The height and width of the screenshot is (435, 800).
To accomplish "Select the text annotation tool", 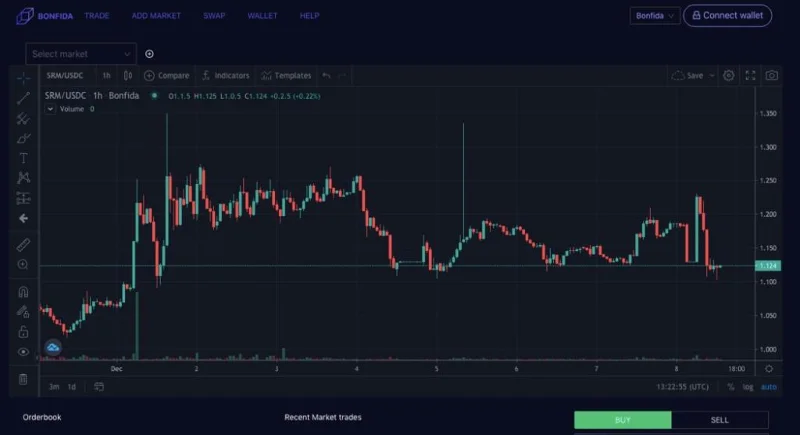I will click(x=23, y=158).
